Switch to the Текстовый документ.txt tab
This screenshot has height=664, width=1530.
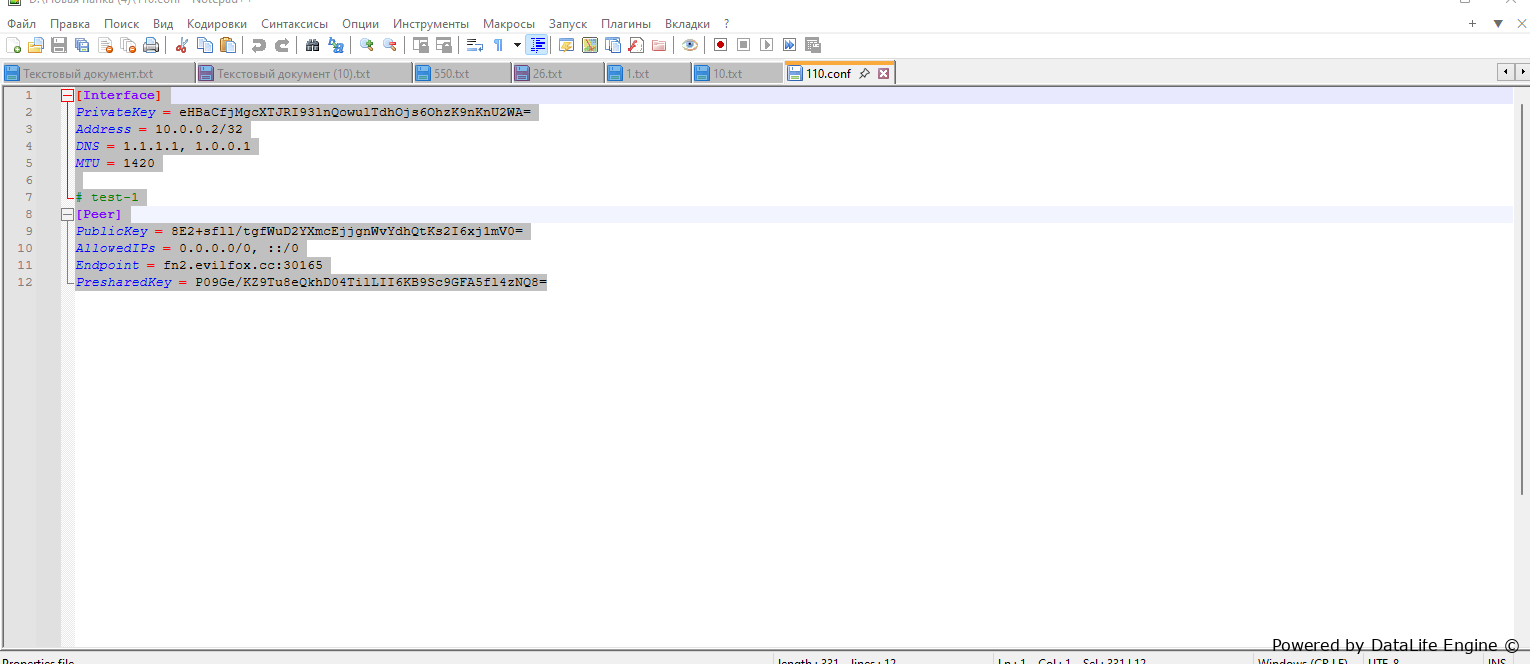tap(98, 73)
